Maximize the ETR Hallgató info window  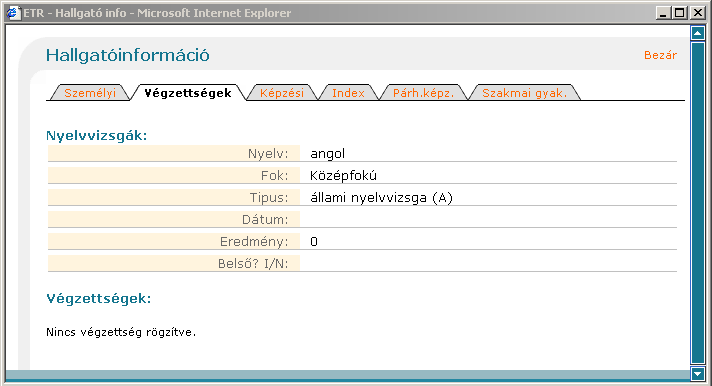(x=680, y=13)
